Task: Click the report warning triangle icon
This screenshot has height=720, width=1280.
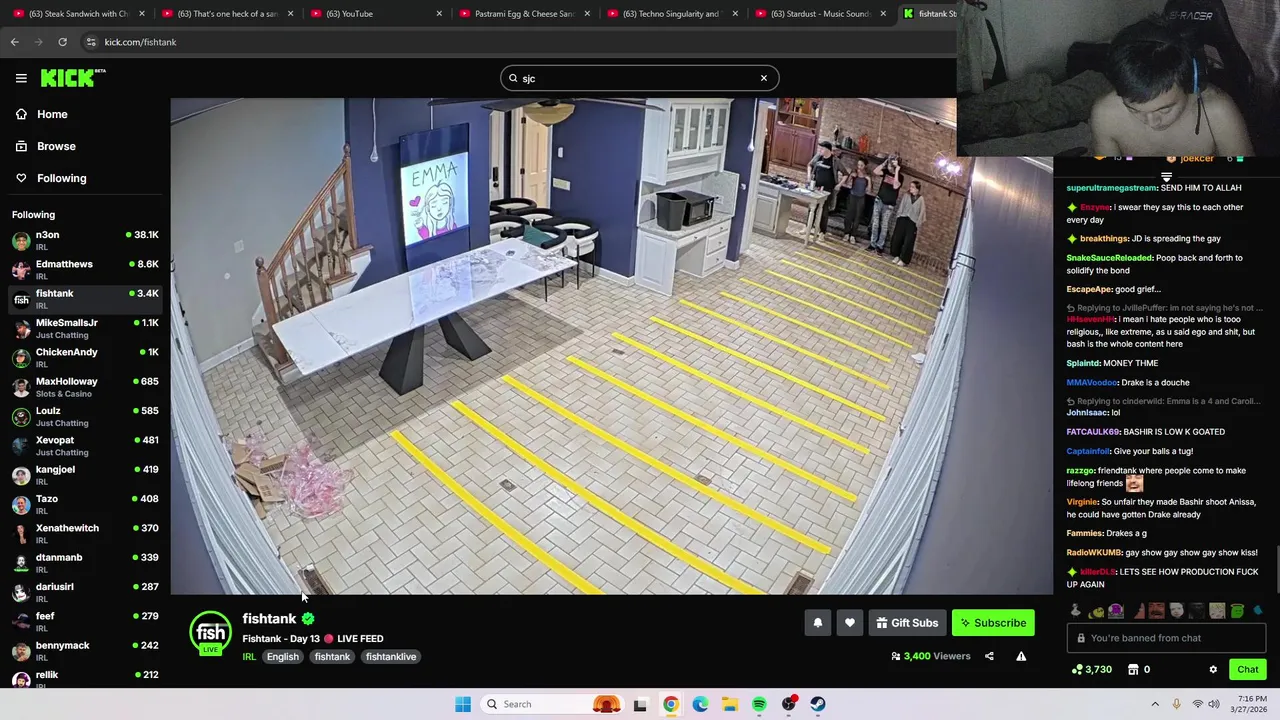Action: [1021, 656]
